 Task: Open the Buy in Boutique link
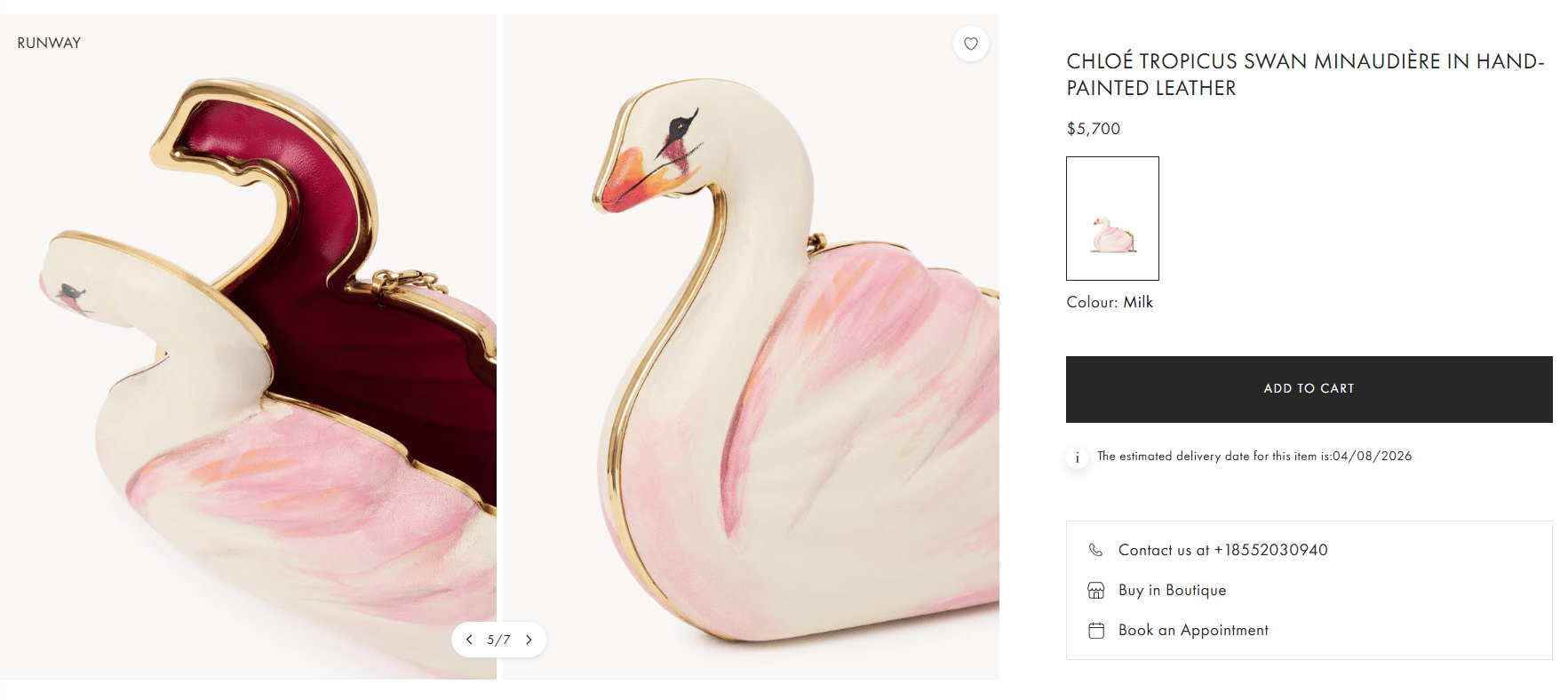[1172, 590]
